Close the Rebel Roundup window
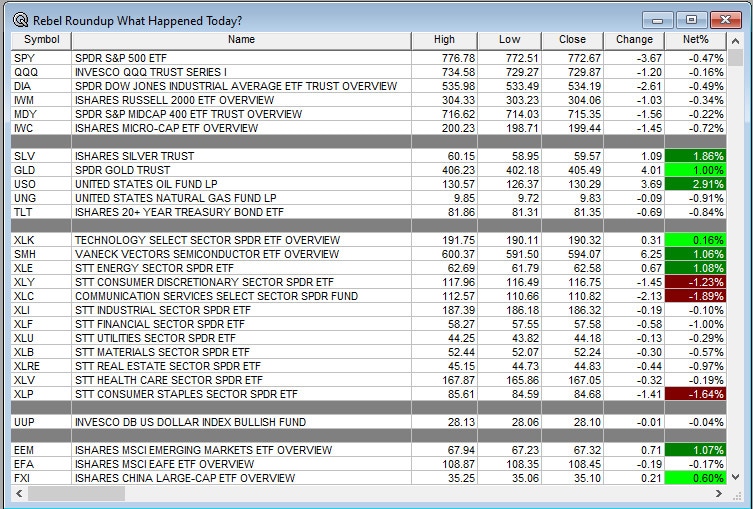Image resolution: width=753 pixels, height=509 pixels. point(725,20)
